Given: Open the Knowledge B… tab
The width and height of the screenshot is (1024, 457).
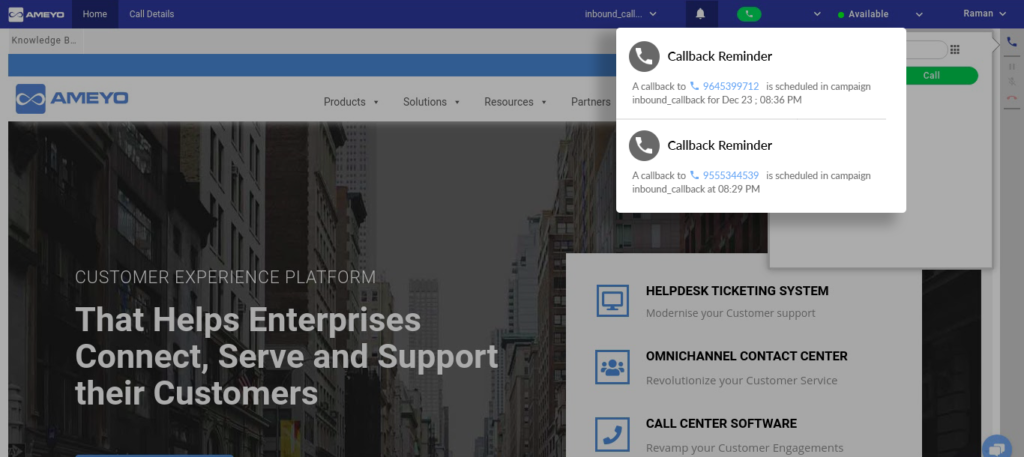Looking at the screenshot, I should click(44, 40).
